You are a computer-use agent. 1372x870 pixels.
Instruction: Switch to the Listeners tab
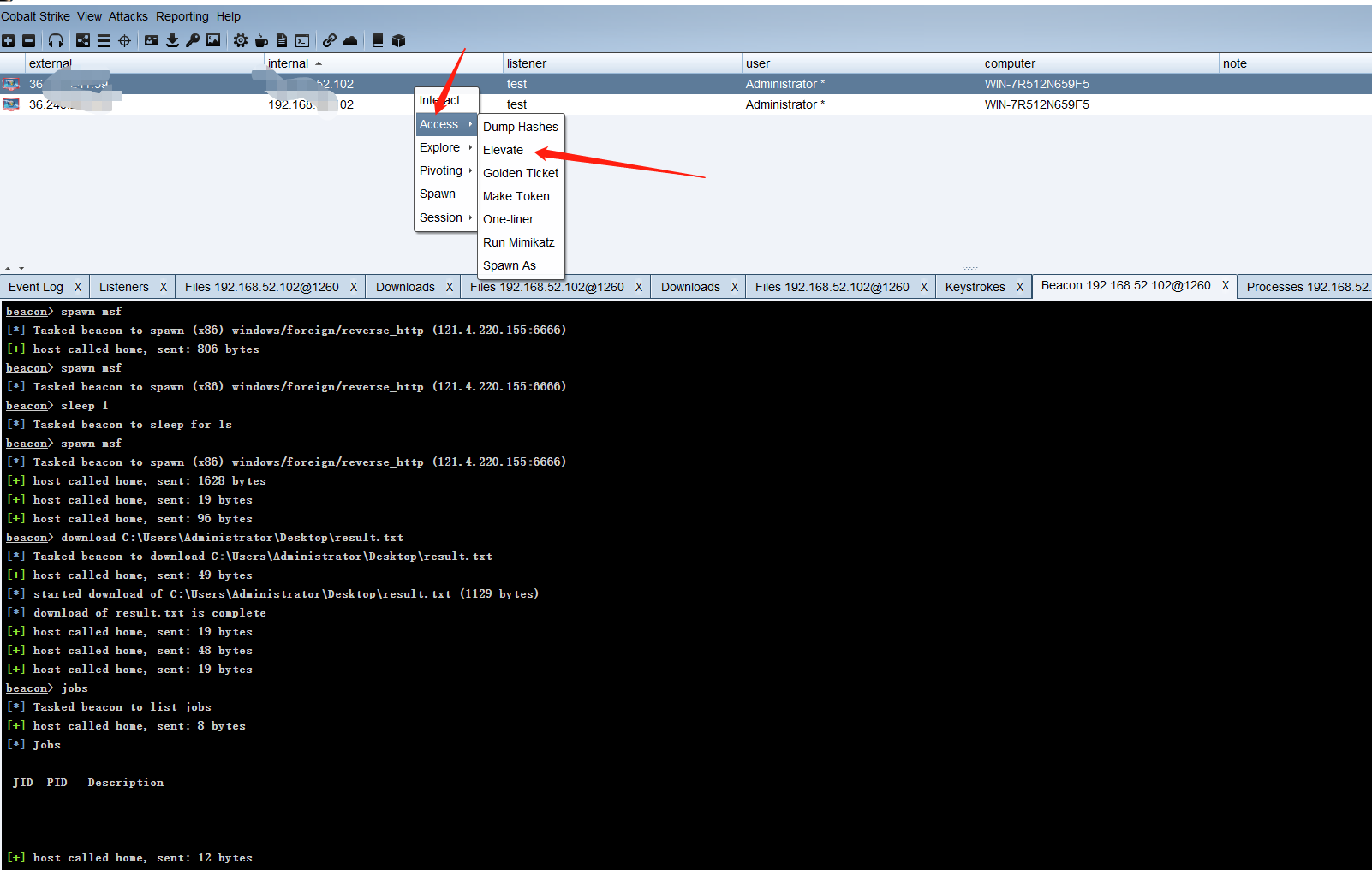coord(124,287)
